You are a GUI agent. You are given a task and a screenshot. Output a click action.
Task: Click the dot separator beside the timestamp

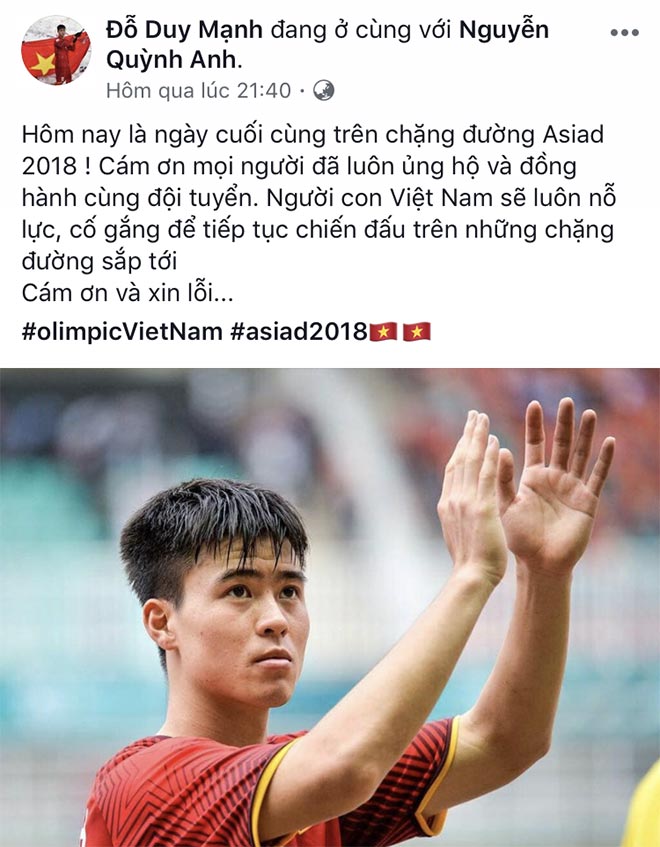pyautogui.click(x=302, y=91)
